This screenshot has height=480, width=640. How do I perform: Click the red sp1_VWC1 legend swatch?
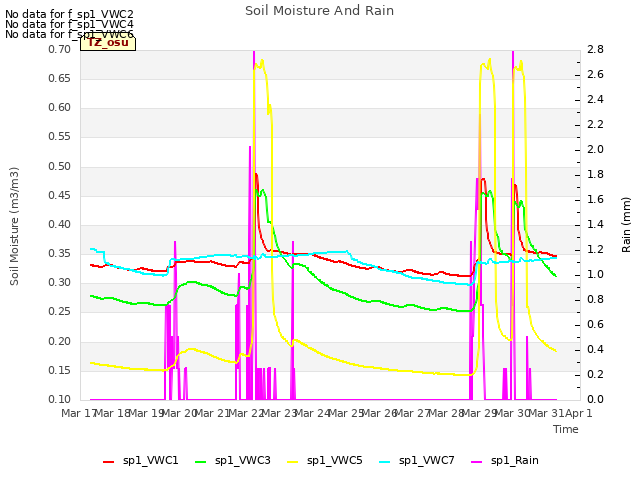(109, 462)
